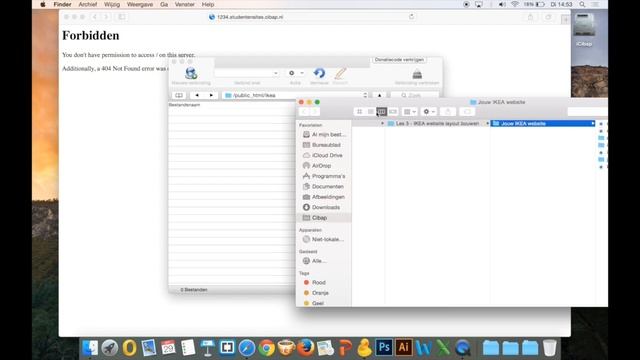The image size is (640, 360).
Task: Open Photoshop from the Dock
Action: point(384,347)
